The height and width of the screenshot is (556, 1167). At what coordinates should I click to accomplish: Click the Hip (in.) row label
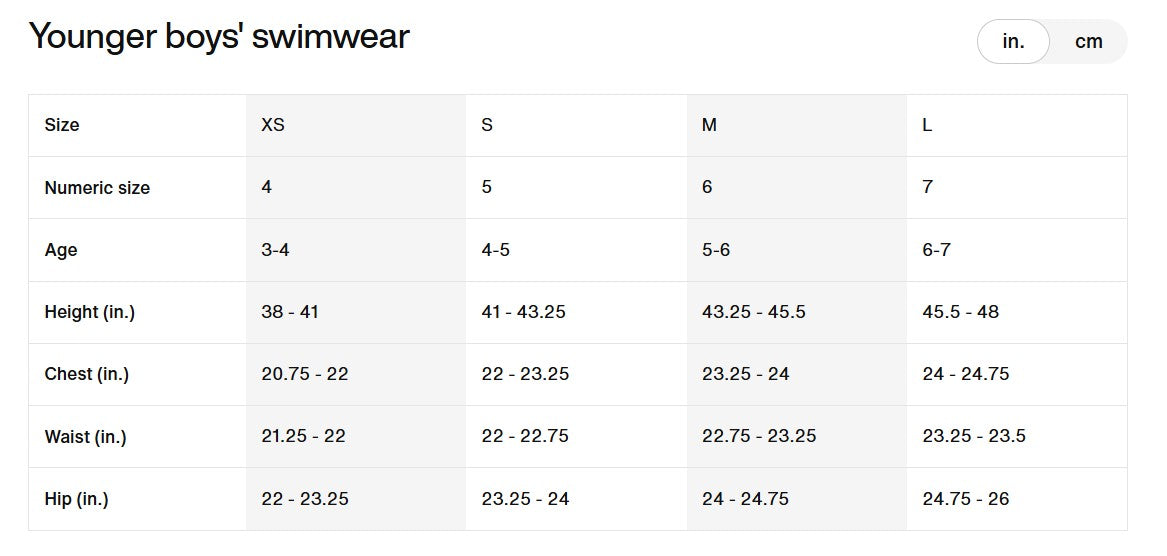[x=77, y=499]
